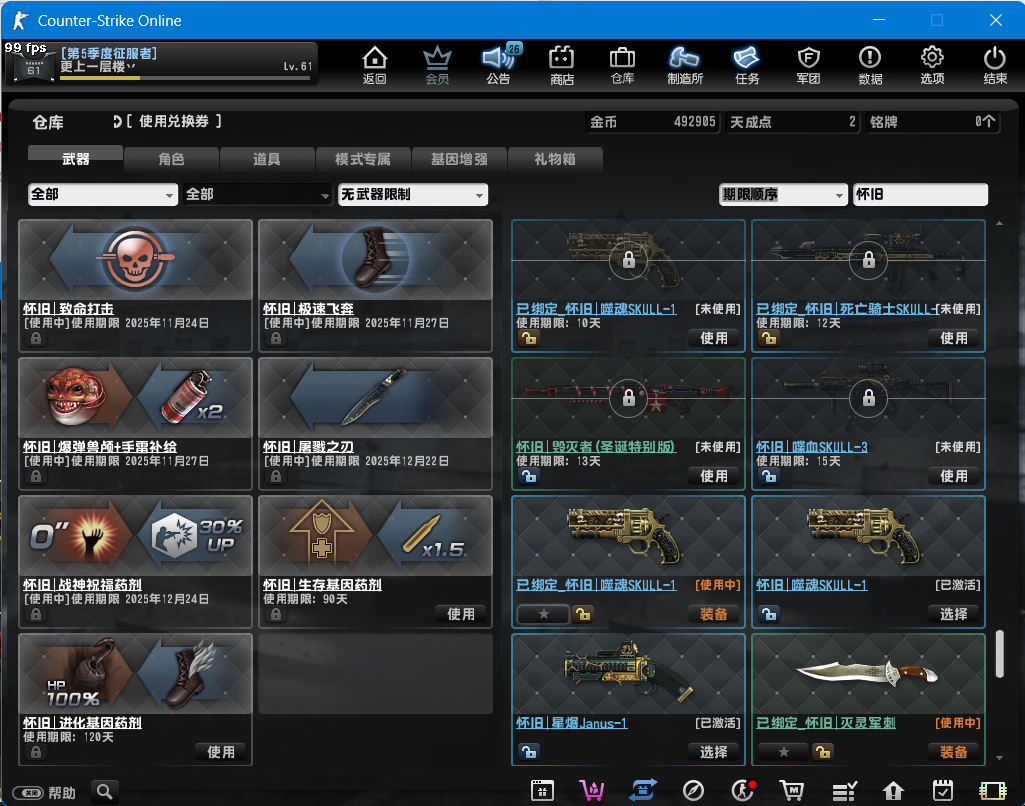Click the 怀旧|战神祝福药剂 item name
The width and height of the screenshot is (1025, 806).
pyautogui.click(x=82, y=584)
